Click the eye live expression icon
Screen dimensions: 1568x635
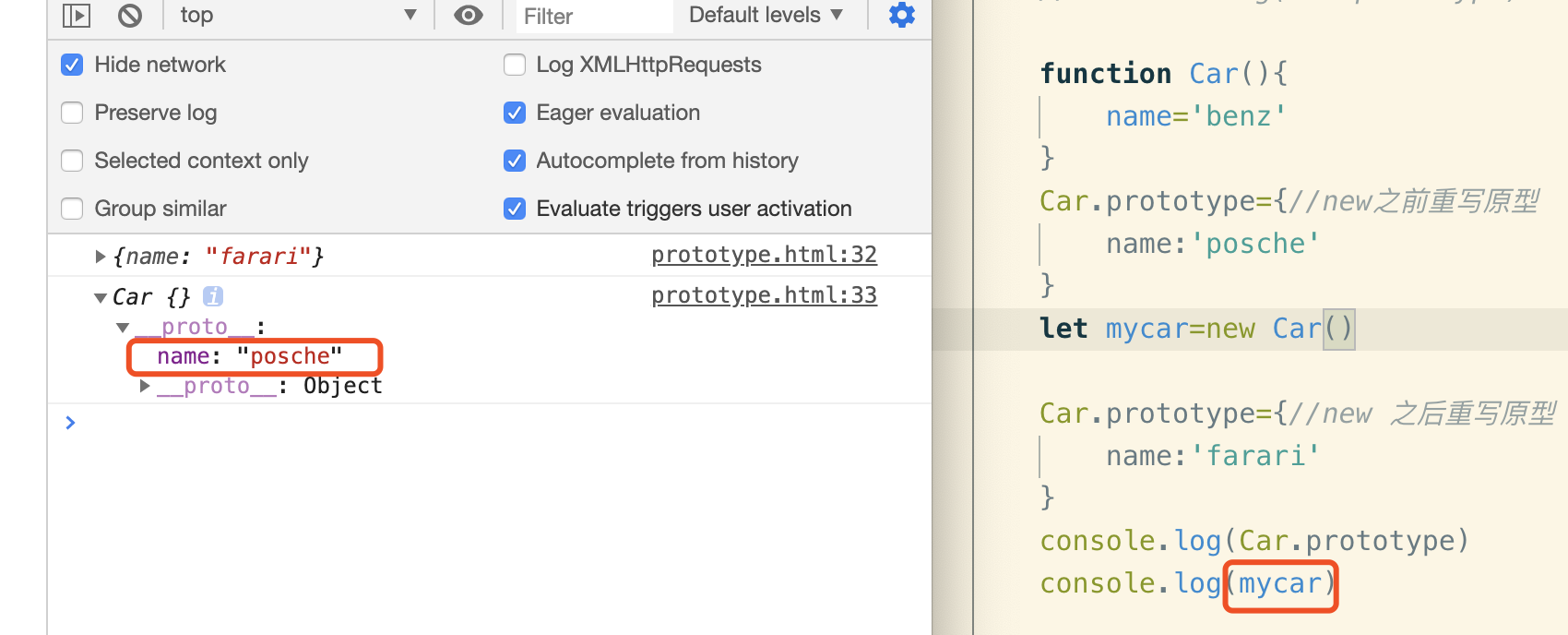click(x=469, y=15)
